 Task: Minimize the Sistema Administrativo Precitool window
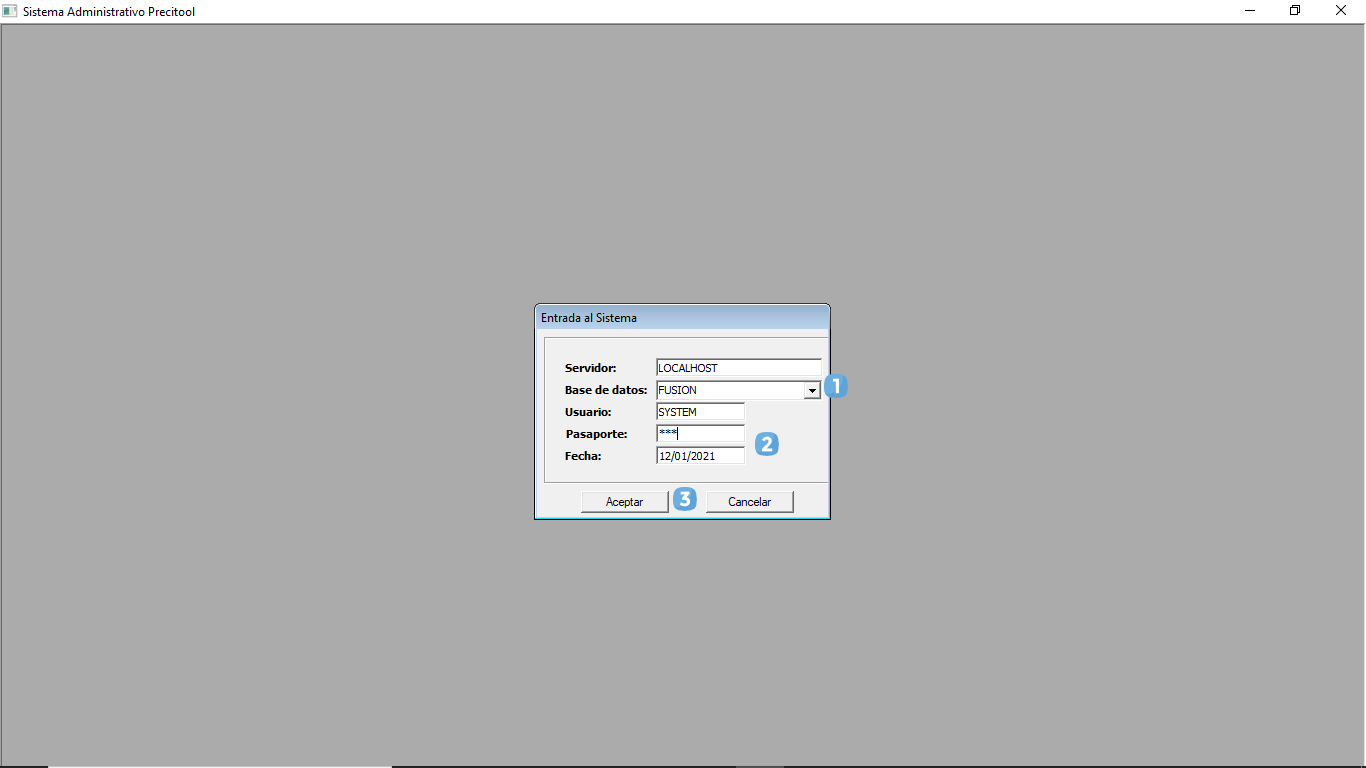(x=1250, y=11)
